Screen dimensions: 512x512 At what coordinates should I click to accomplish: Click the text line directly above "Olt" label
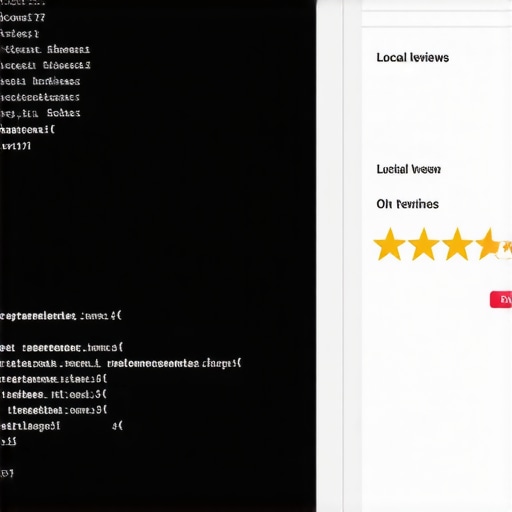tap(409, 169)
